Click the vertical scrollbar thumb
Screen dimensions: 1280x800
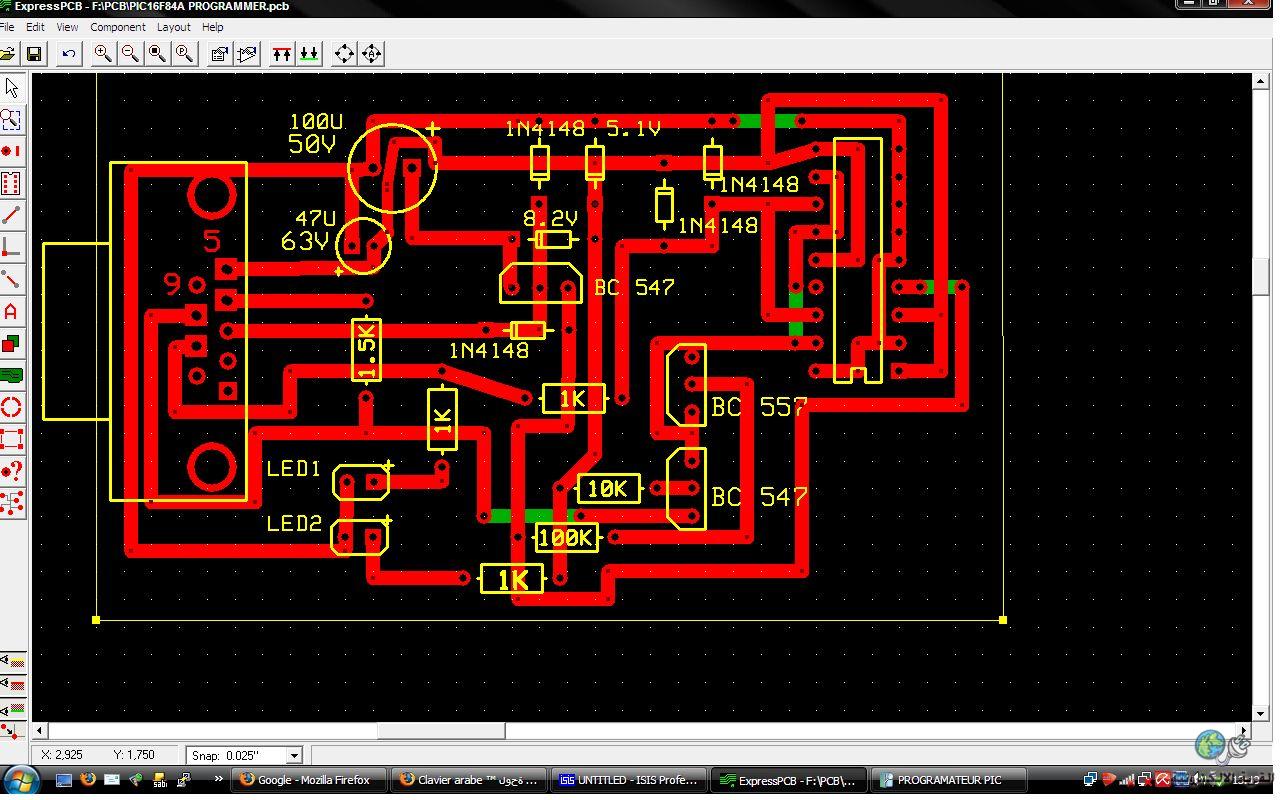coord(1261,276)
